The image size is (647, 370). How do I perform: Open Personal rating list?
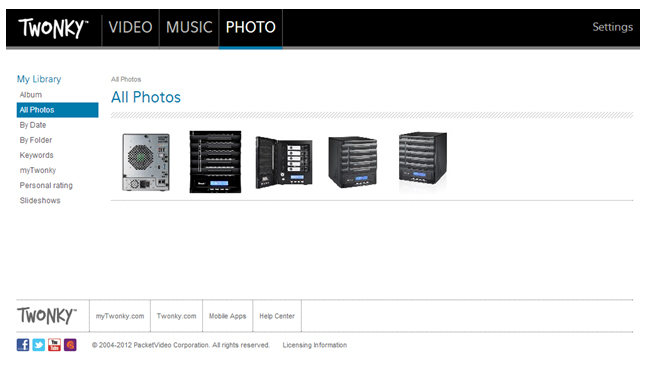(46, 185)
